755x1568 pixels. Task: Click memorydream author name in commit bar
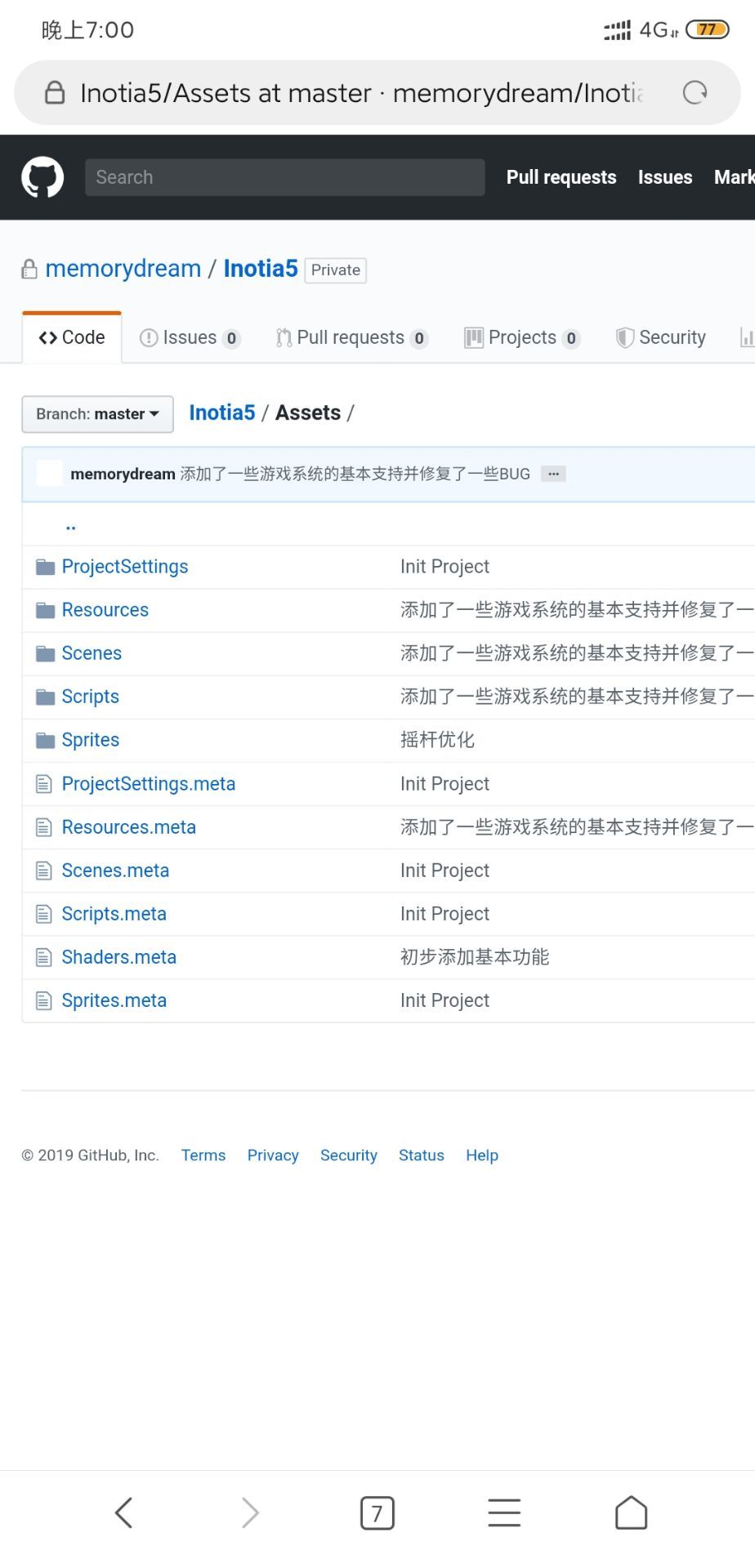click(x=123, y=474)
